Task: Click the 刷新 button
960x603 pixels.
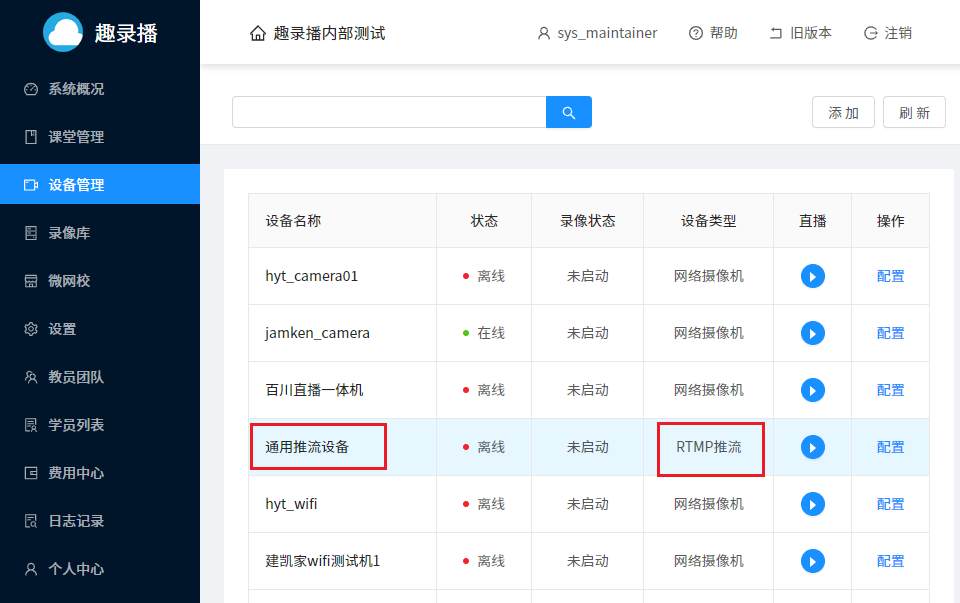Action: pyautogui.click(x=914, y=112)
